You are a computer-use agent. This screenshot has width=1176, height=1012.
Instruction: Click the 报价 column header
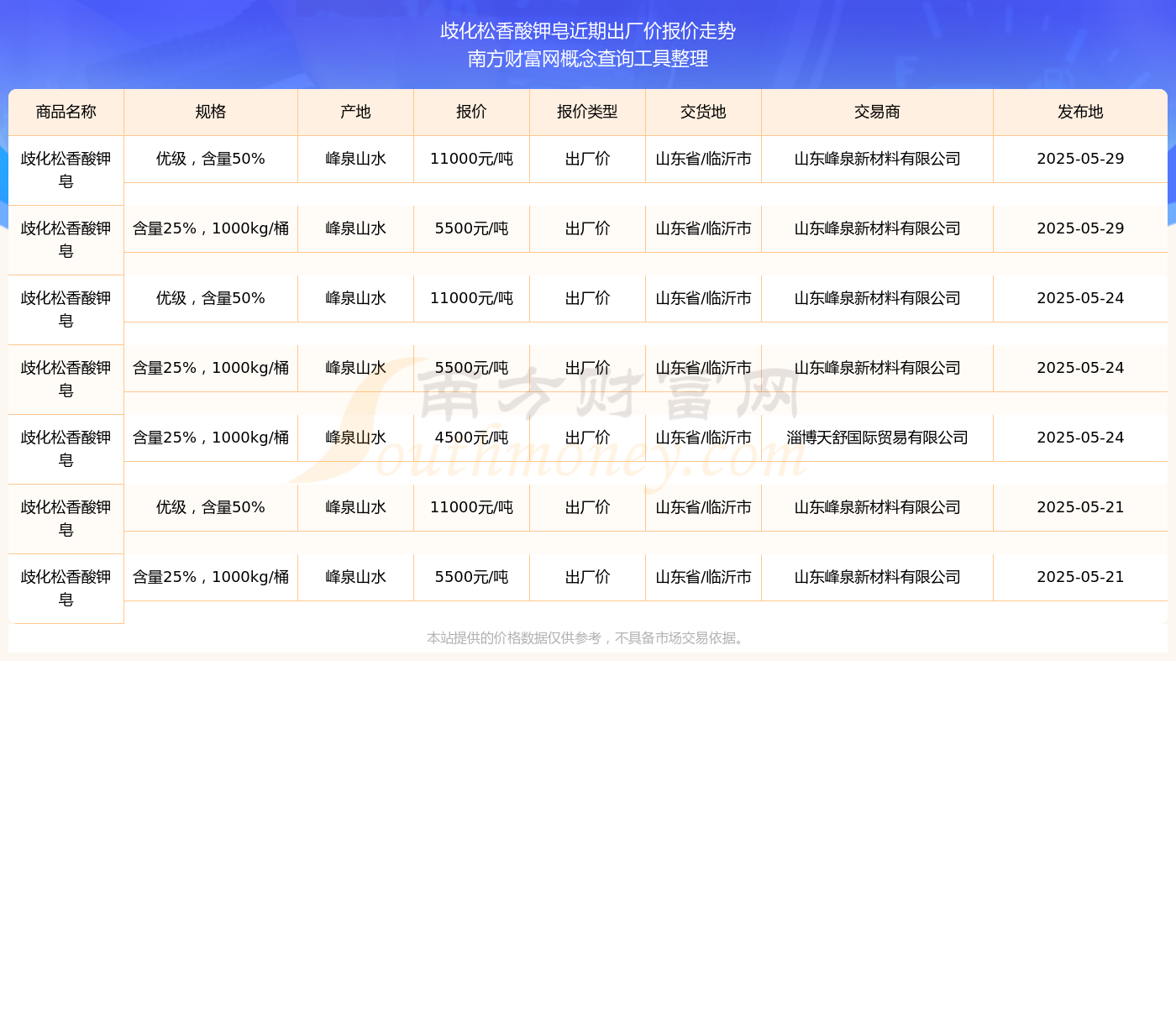(x=472, y=112)
